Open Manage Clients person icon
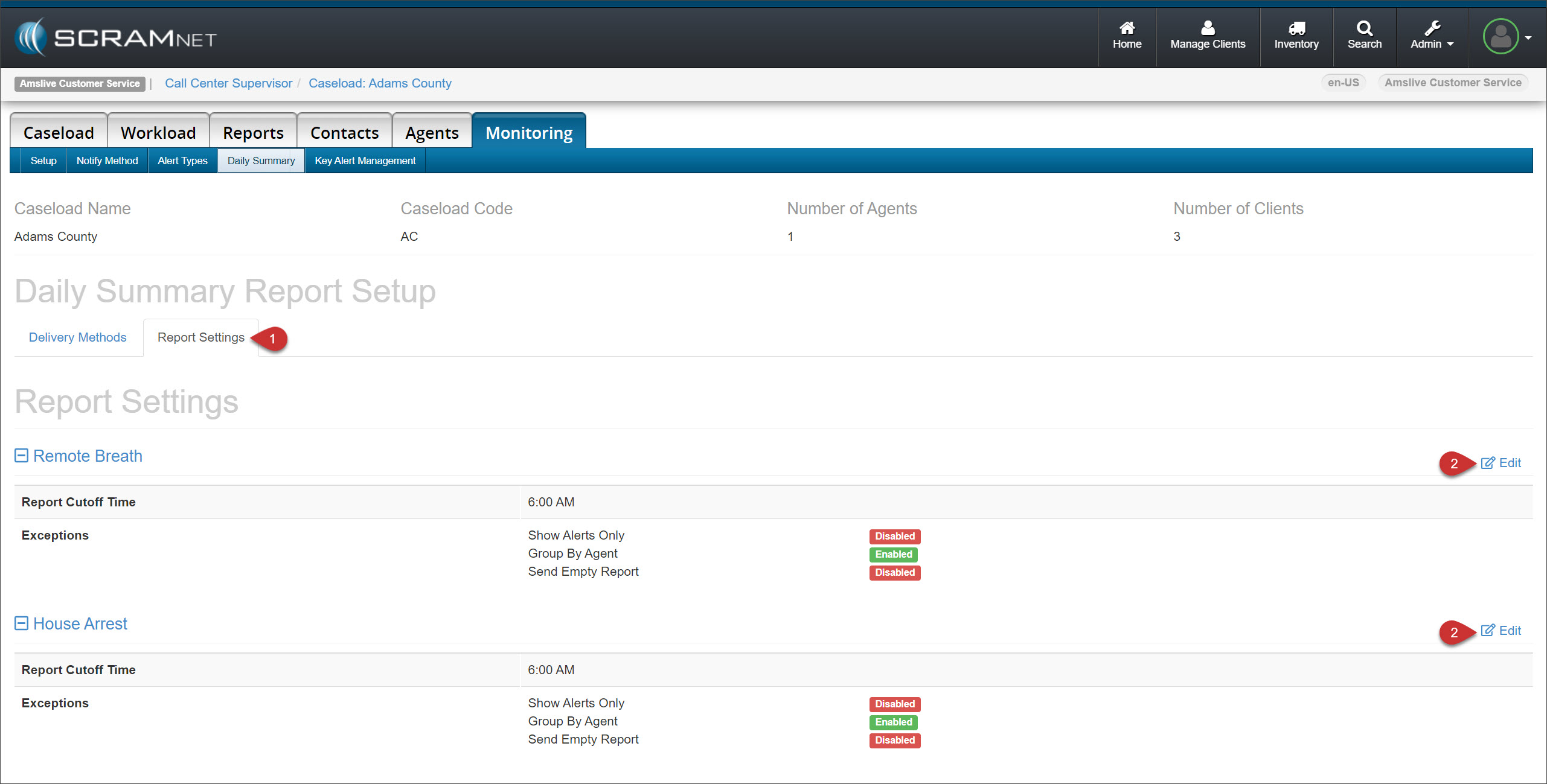The width and height of the screenshot is (1547, 784). 1208,28
